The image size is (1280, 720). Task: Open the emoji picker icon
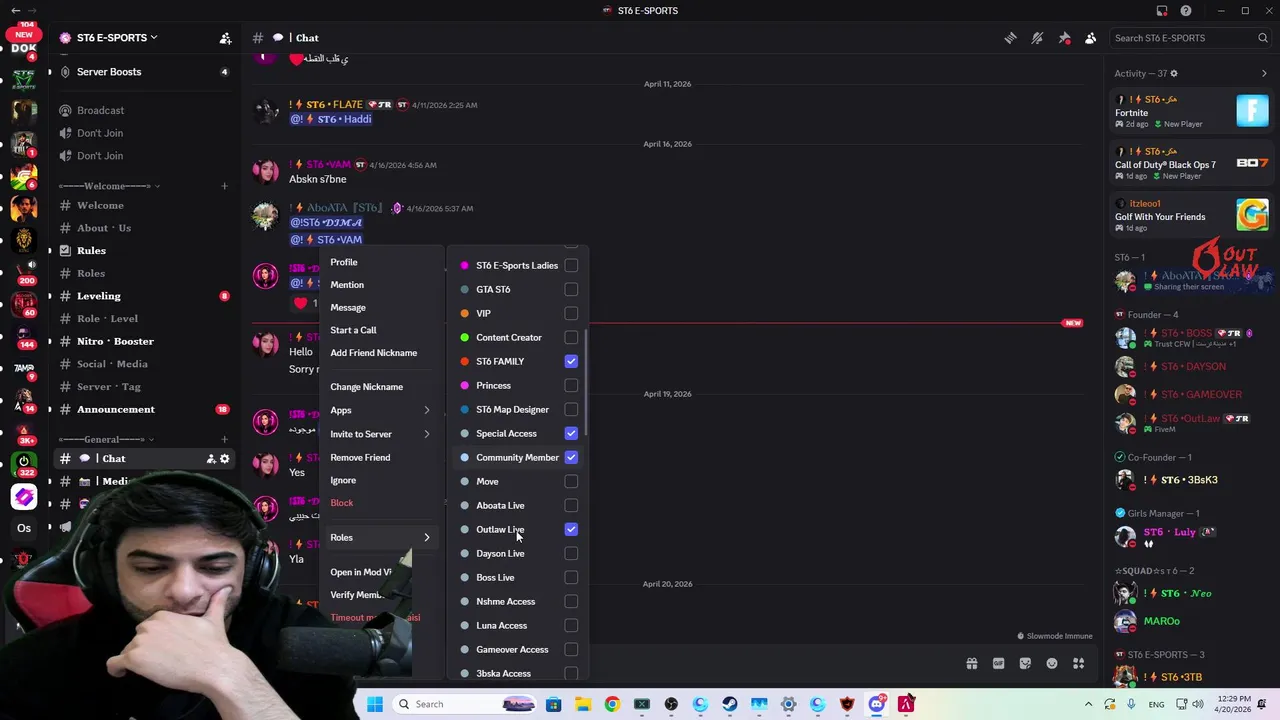(1052, 663)
